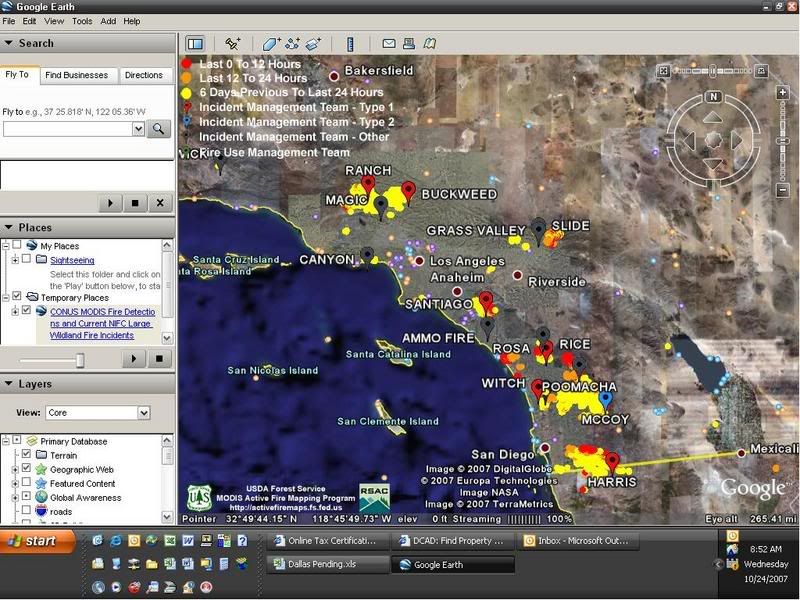Click the Add Path toolbar icon
Image resolution: width=800 pixels, height=600 pixels.
tap(292, 44)
